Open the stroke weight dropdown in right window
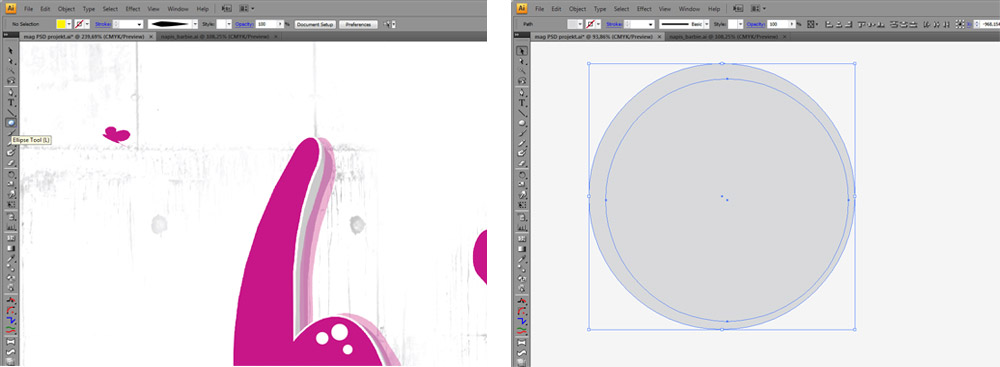This screenshot has height=367, width=1000. (651, 24)
